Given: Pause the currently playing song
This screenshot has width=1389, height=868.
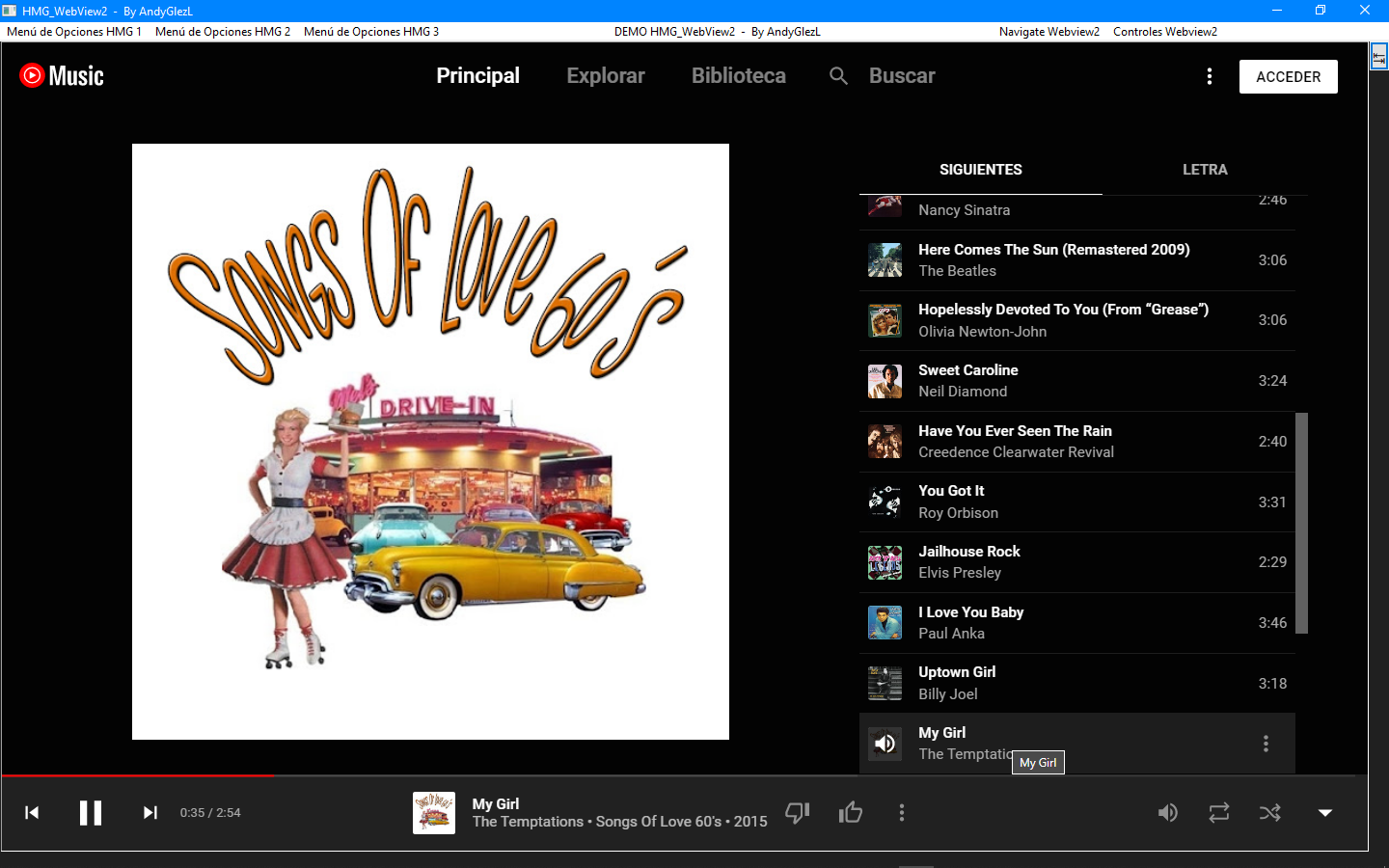Looking at the screenshot, I should 91,813.
